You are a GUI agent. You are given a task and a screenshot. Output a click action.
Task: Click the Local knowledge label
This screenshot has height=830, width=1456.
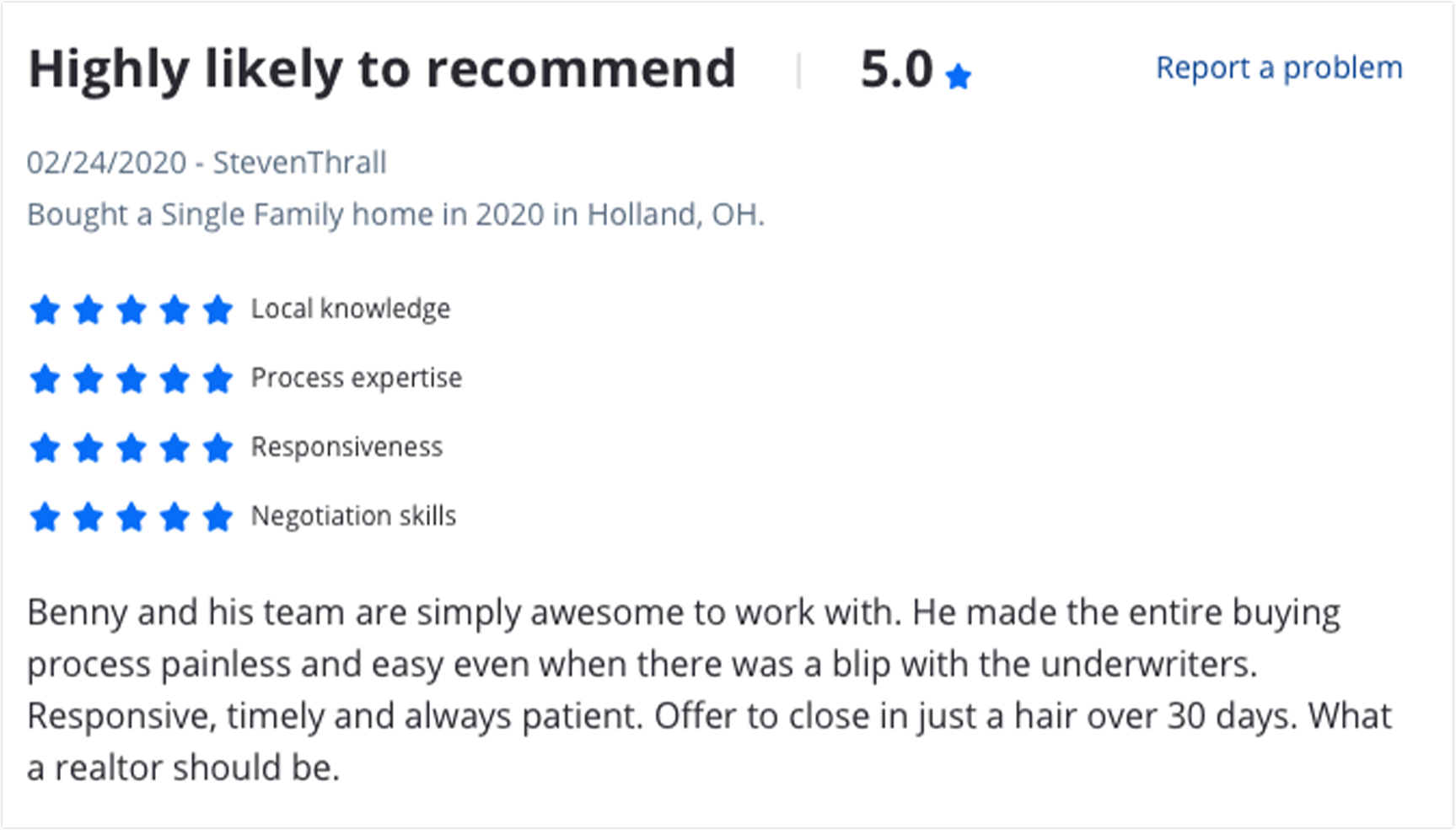[351, 309]
